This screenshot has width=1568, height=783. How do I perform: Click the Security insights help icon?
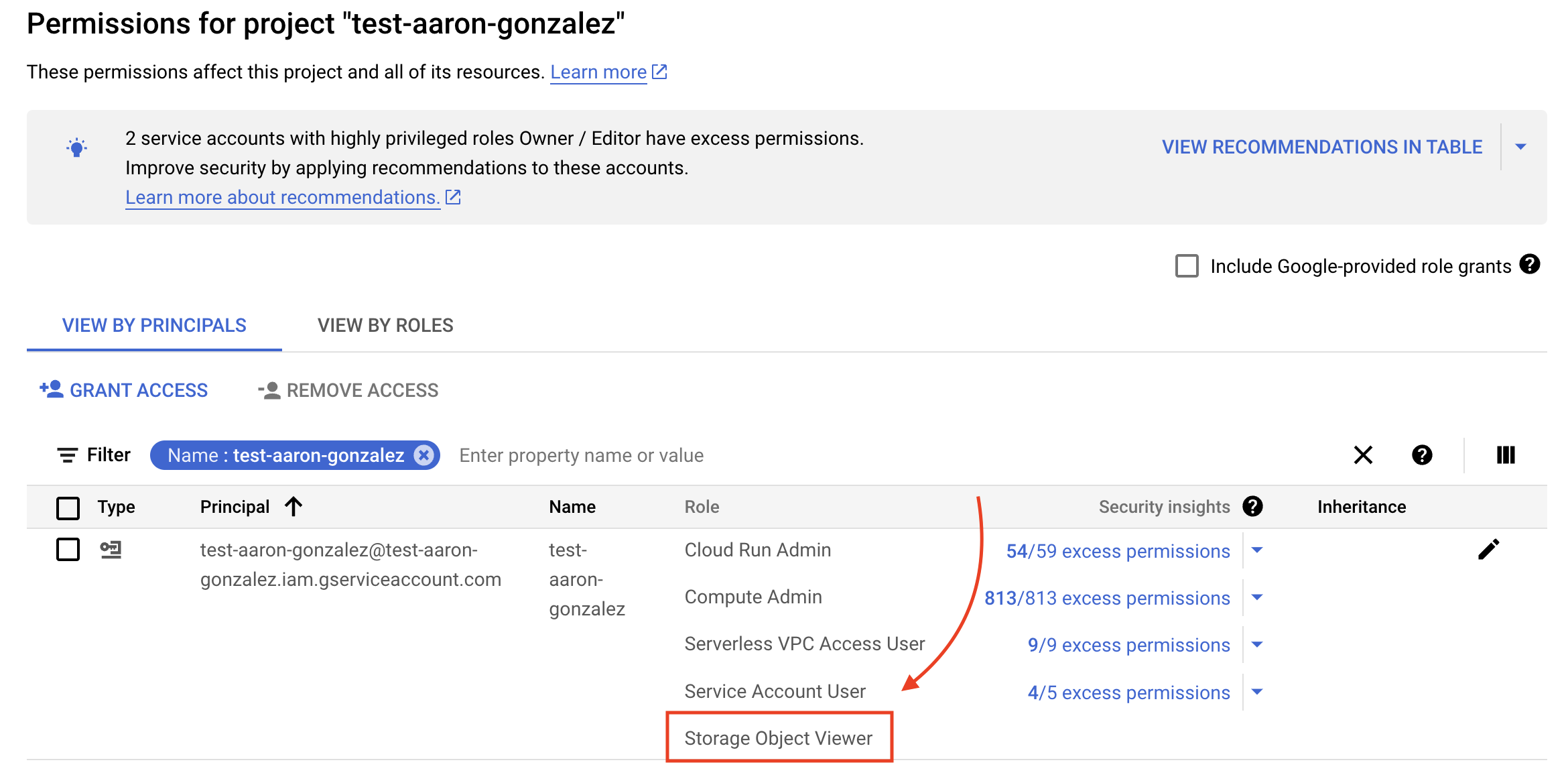point(1252,507)
